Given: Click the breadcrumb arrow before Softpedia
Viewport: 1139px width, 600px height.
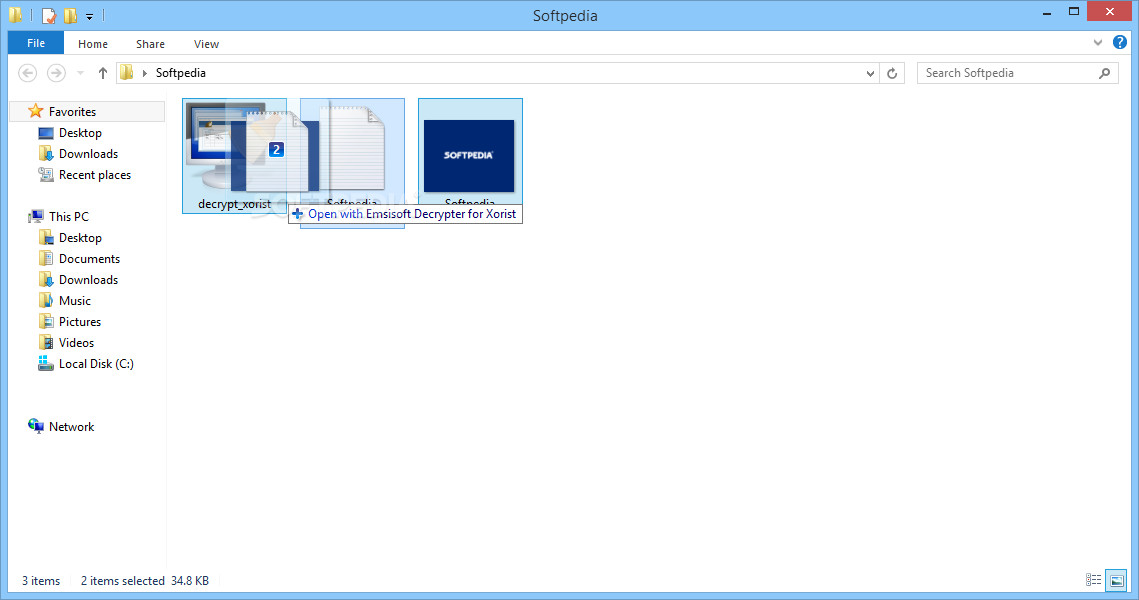Looking at the screenshot, I should (x=145, y=73).
